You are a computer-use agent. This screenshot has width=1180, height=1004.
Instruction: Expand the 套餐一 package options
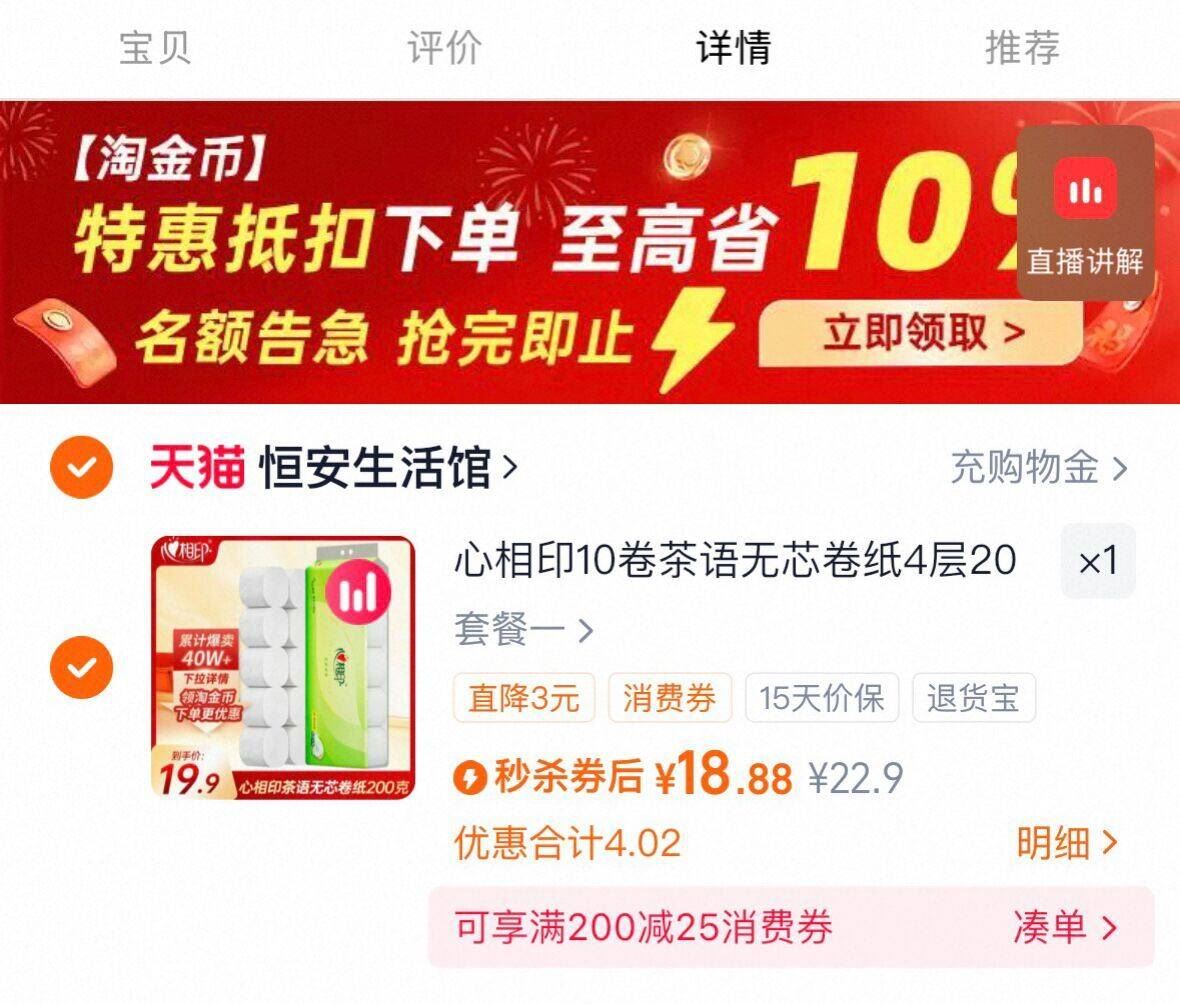(x=524, y=629)
